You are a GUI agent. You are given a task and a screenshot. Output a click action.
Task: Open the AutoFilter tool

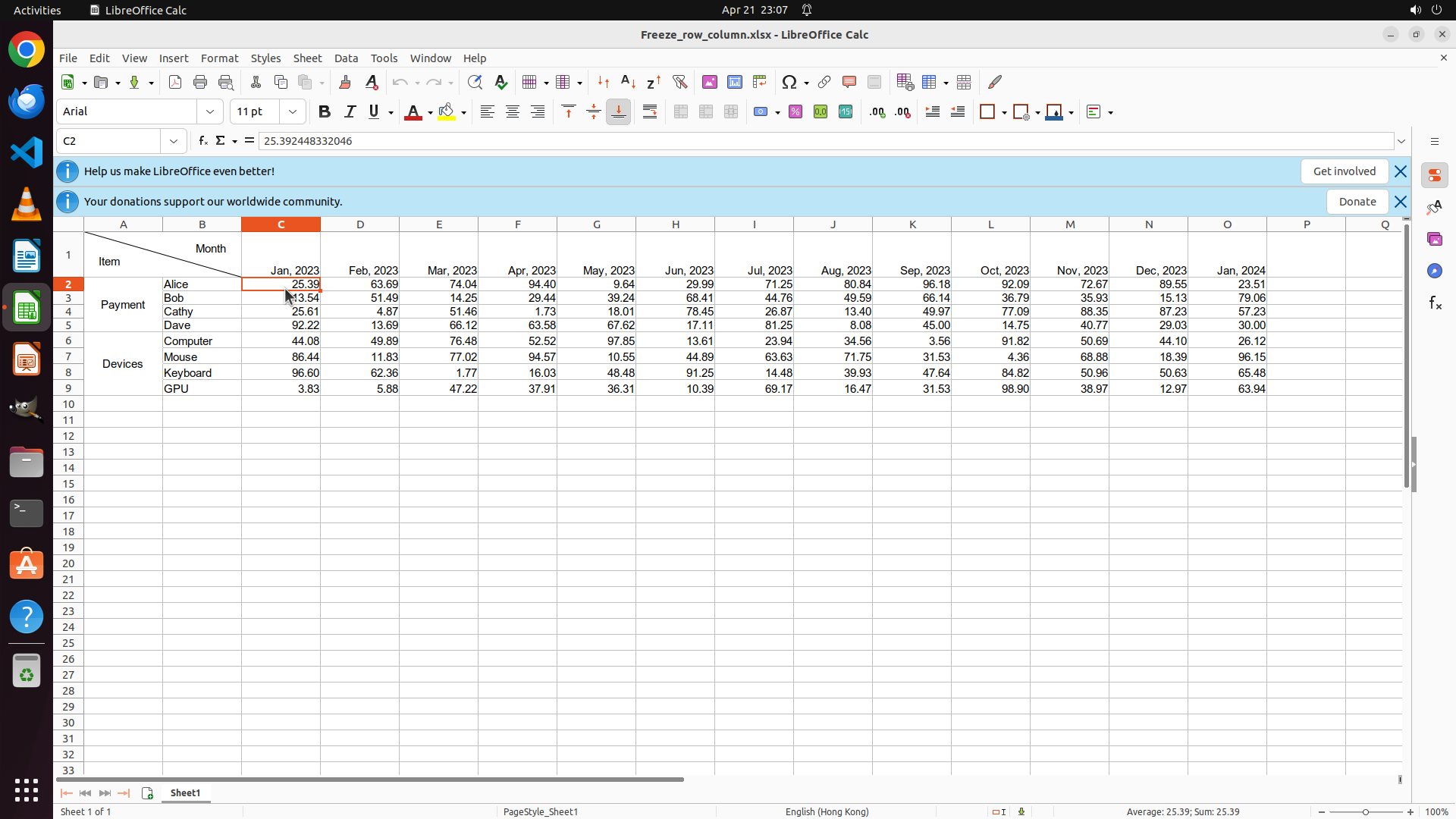(x=679, y=83)
